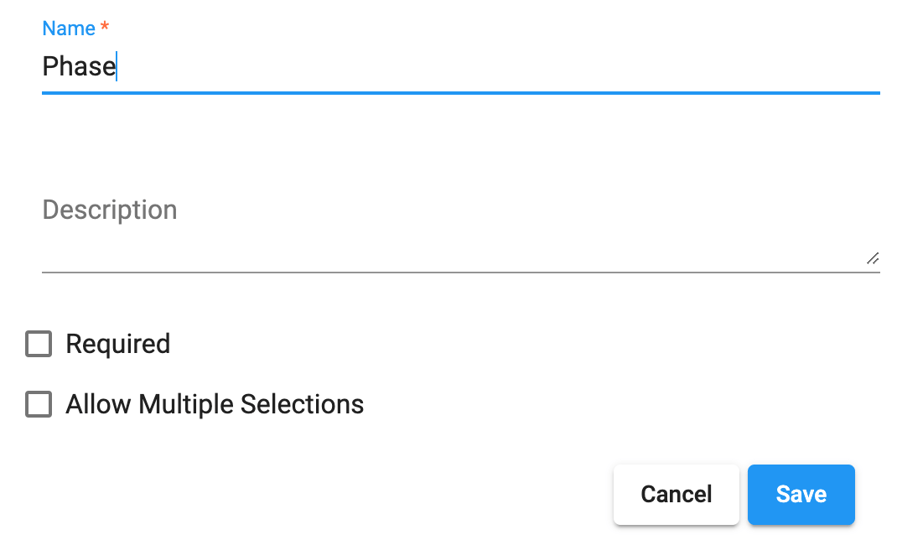Click the blue underline below Name field

[x=460, y=92]
